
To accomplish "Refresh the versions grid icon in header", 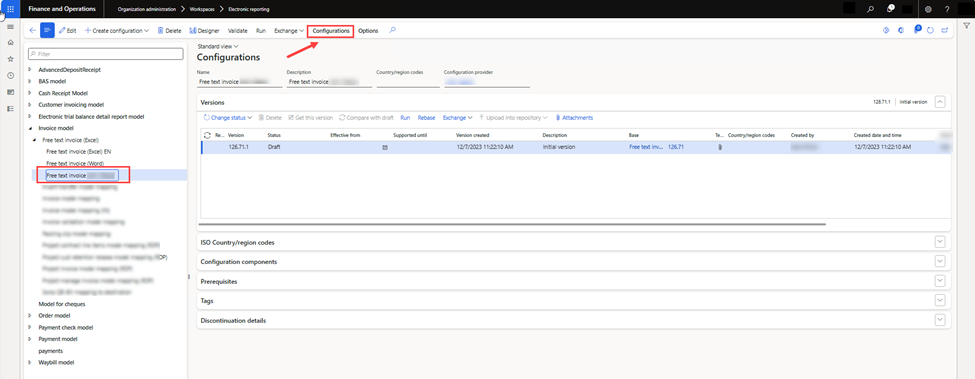I will pos(207,135).
